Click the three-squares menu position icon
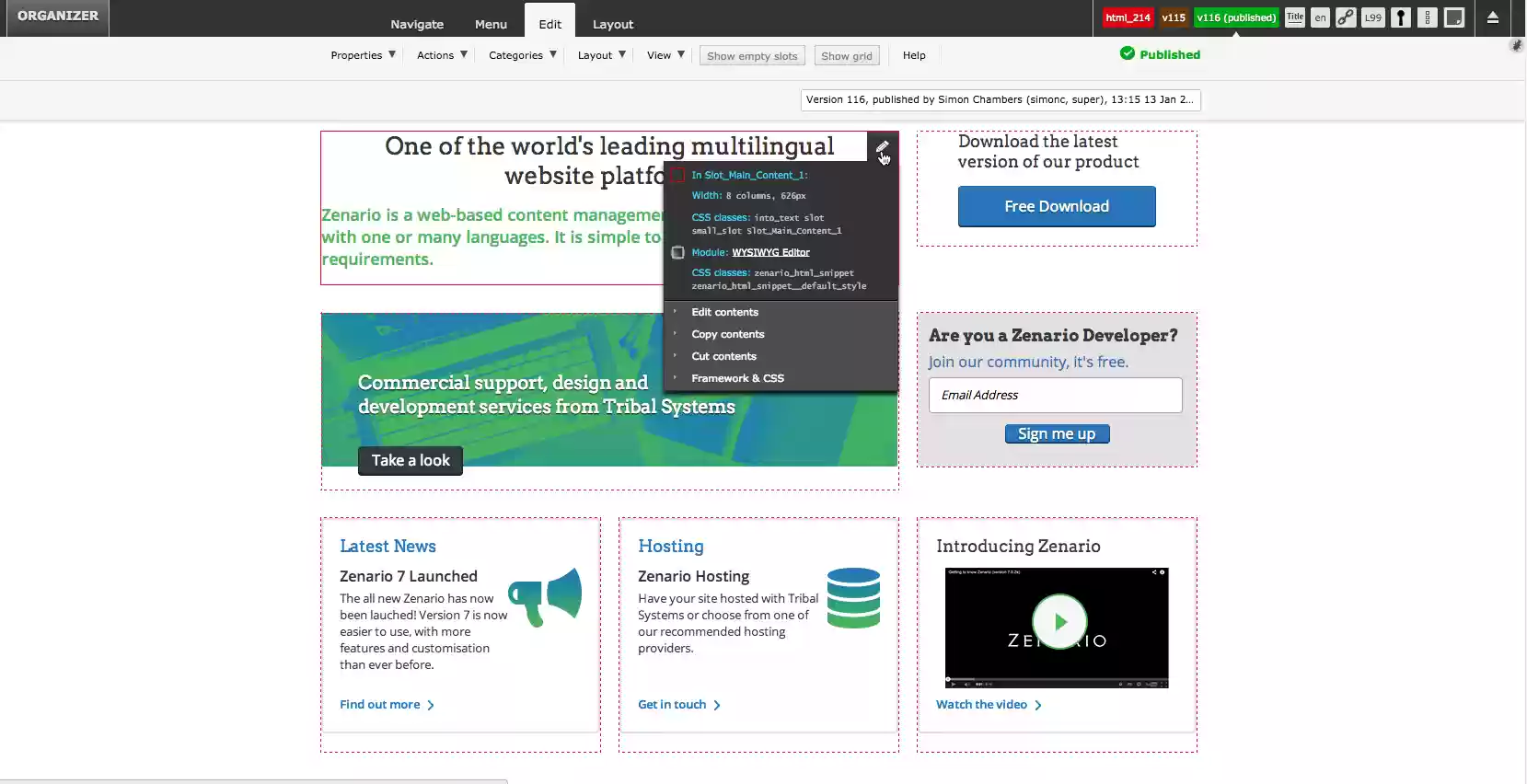1527x784 pixels. pyautogui.click(x=1427, y=17)
